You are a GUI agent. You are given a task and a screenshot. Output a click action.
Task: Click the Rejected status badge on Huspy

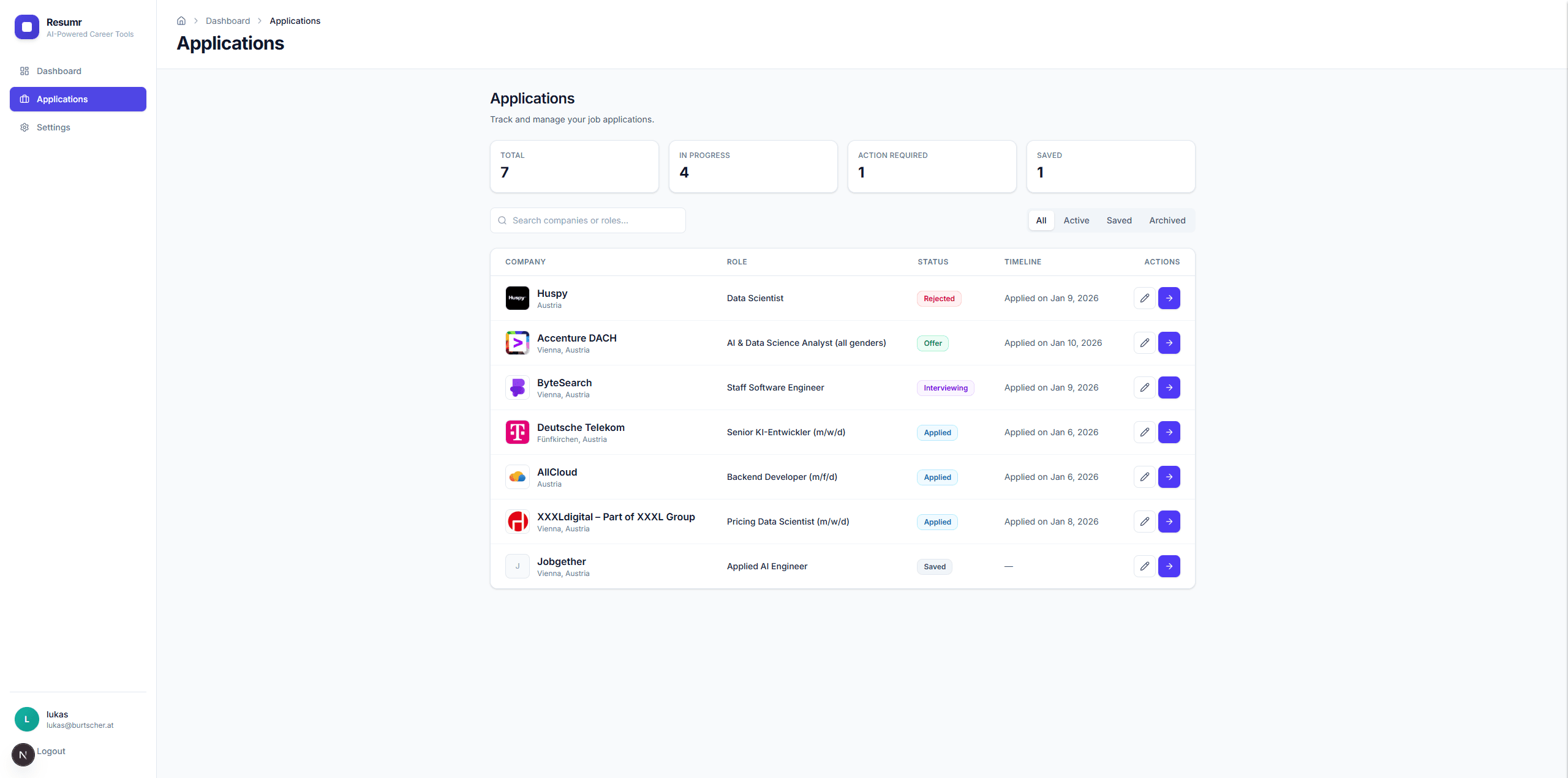click(x=938, y=298)
